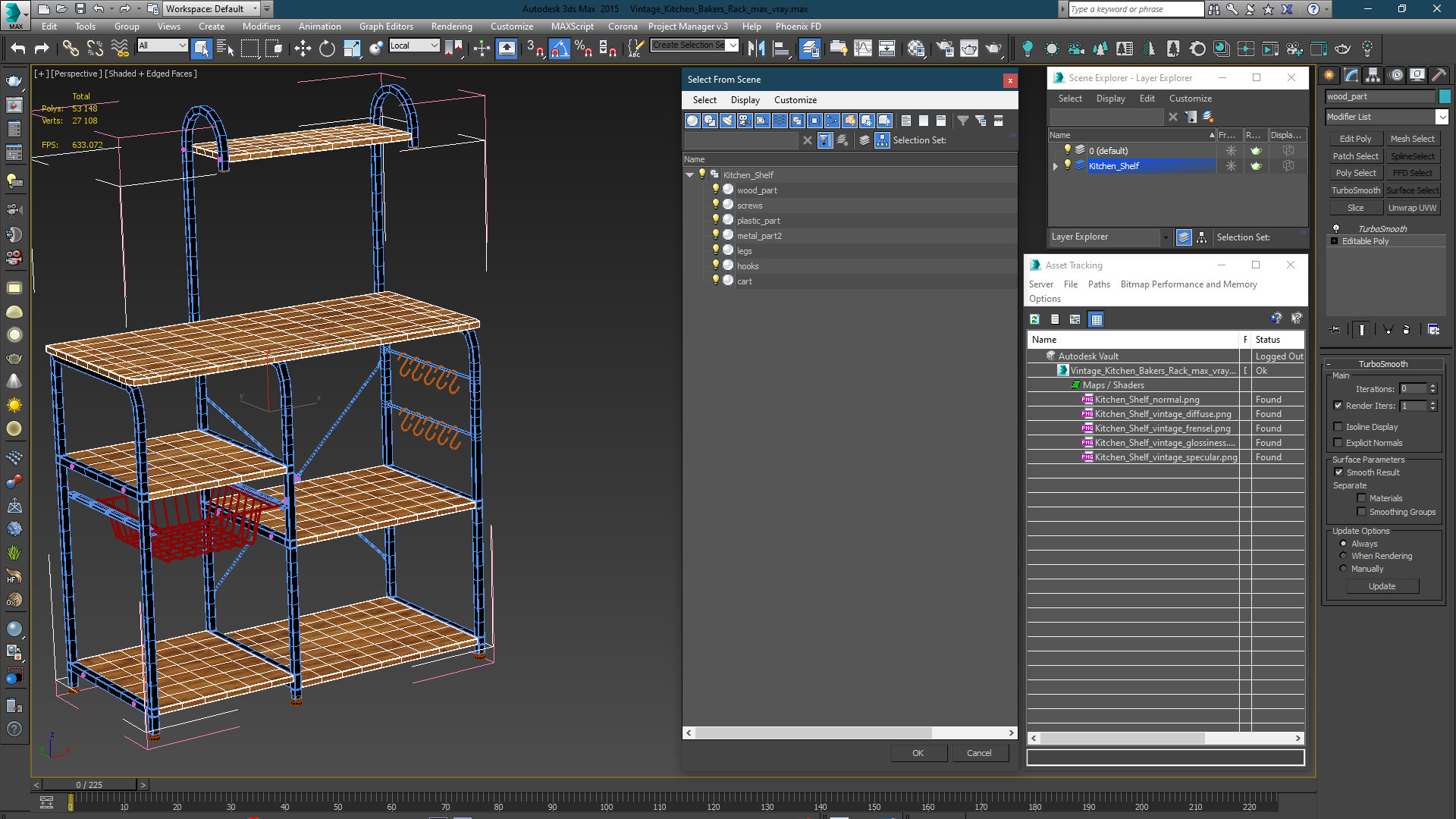The height and width of the screenshot is (819, 1456).
Task: Click the Redo arrow in main toolbar
Action: 42,49
